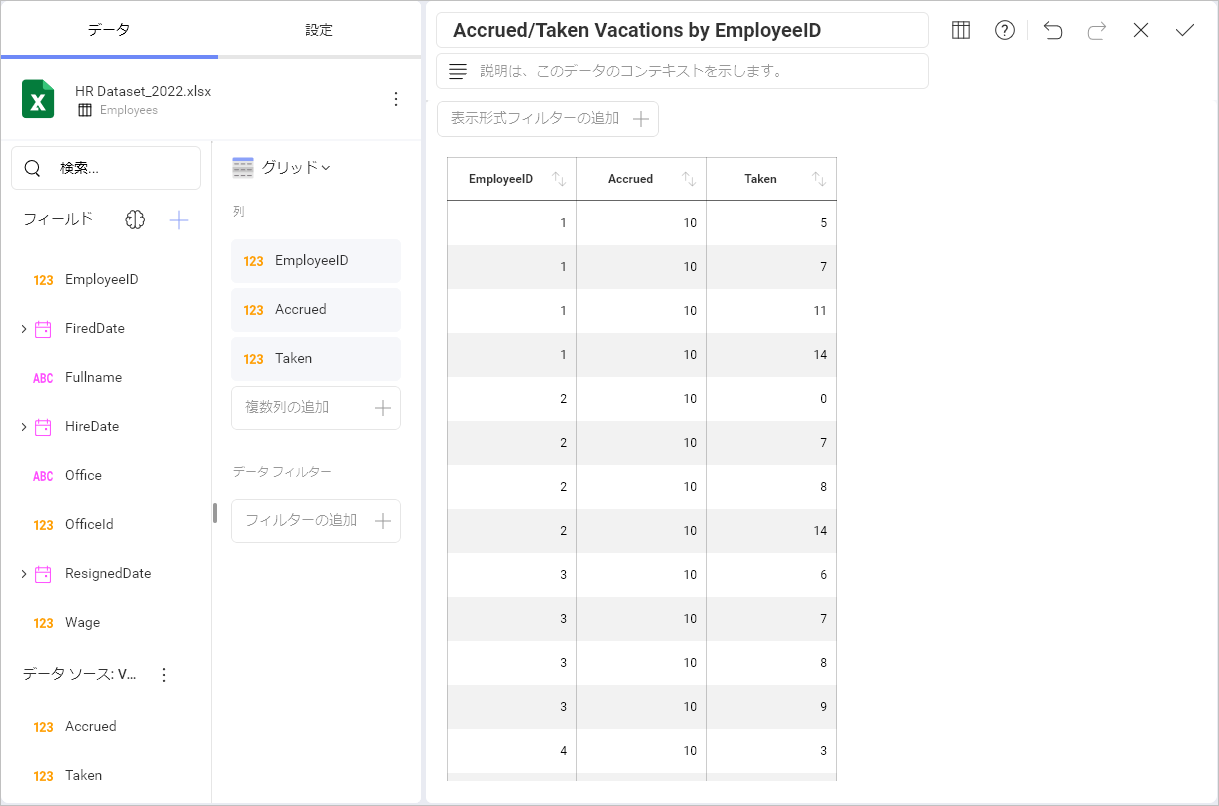This screenshot has height=806, width=1219.
Task: Open the ML/AI brain fields icon
Action: pyautogui.click(x=135, y=220)
